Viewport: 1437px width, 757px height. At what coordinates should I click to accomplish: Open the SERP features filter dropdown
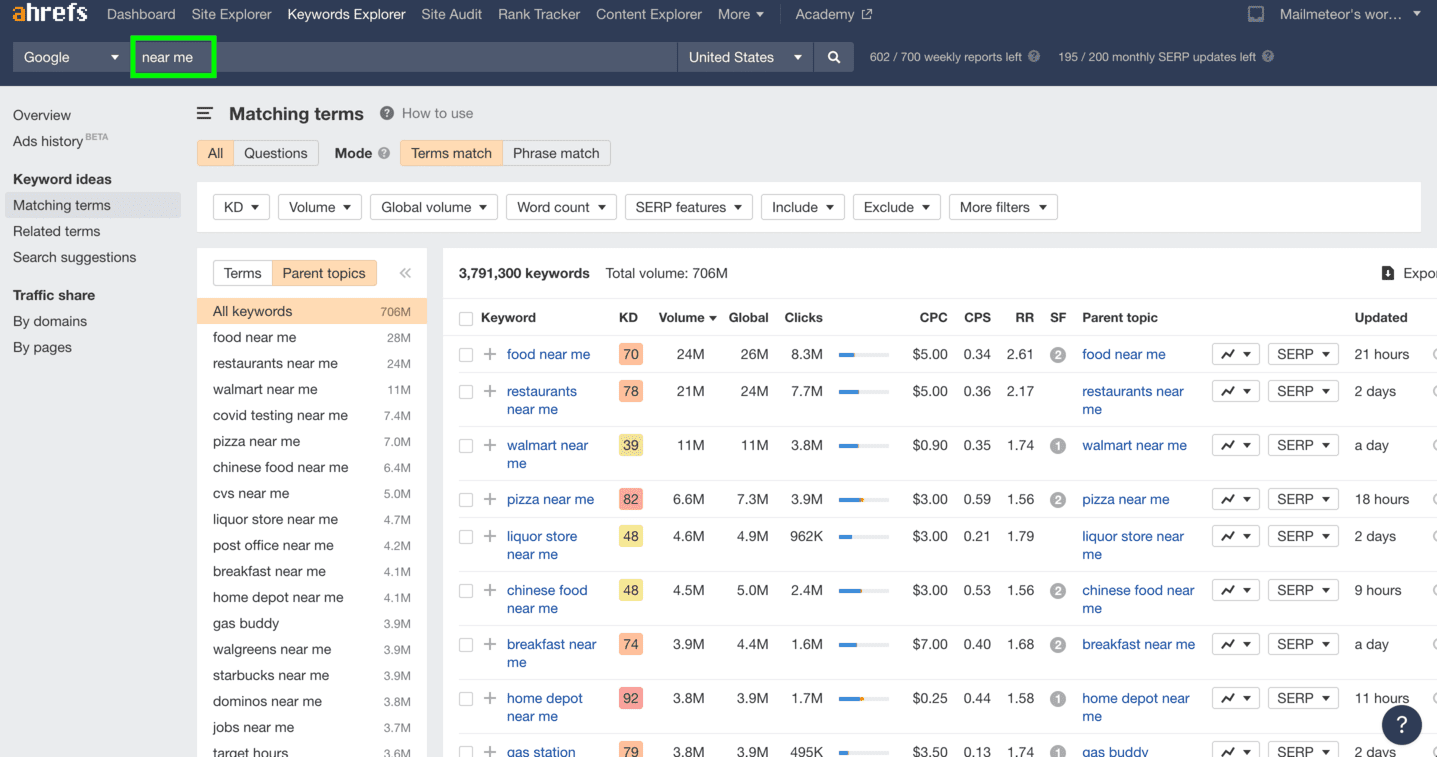click(689, 207)
